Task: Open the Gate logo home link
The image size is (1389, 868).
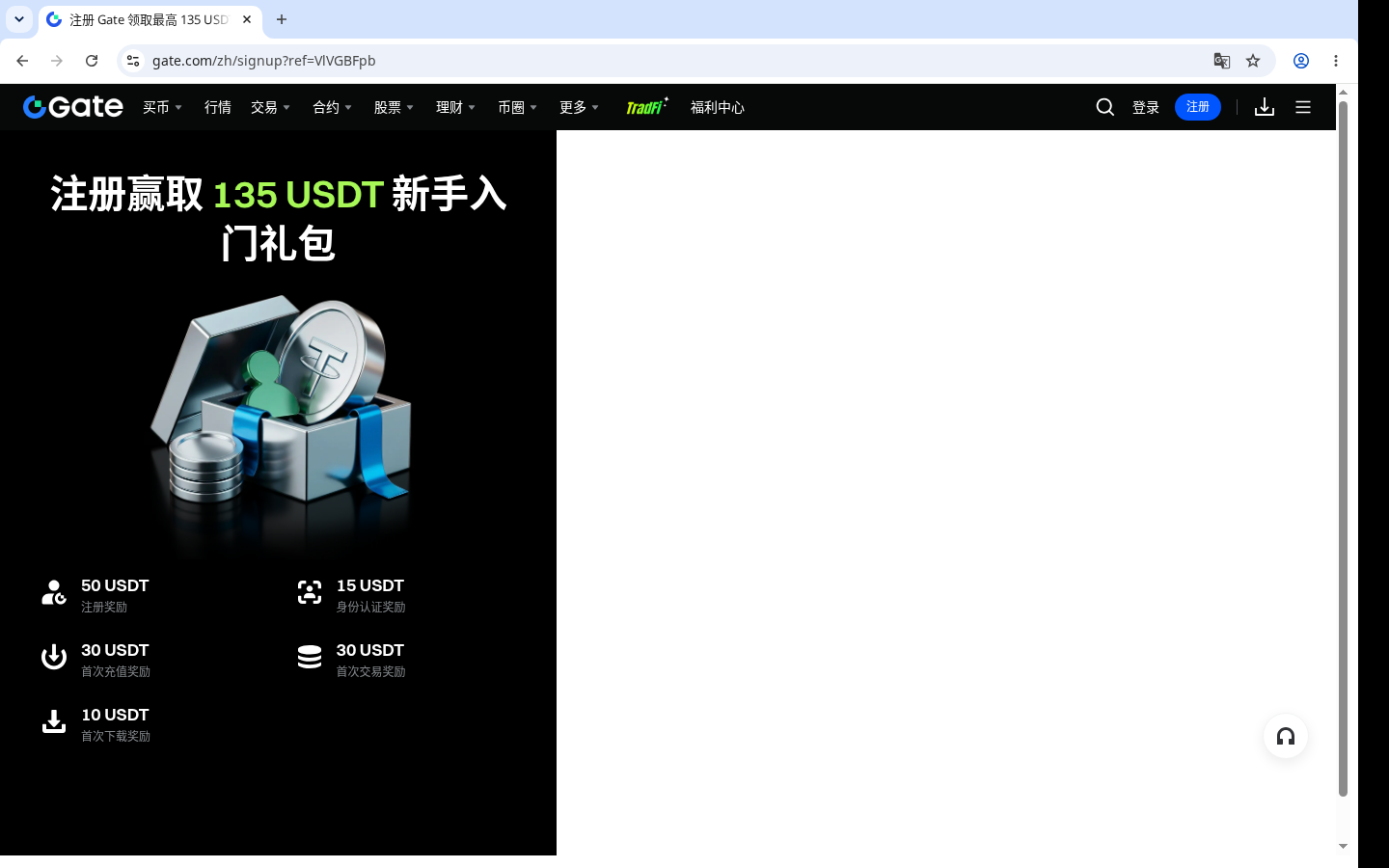Action: click(73, 107)
